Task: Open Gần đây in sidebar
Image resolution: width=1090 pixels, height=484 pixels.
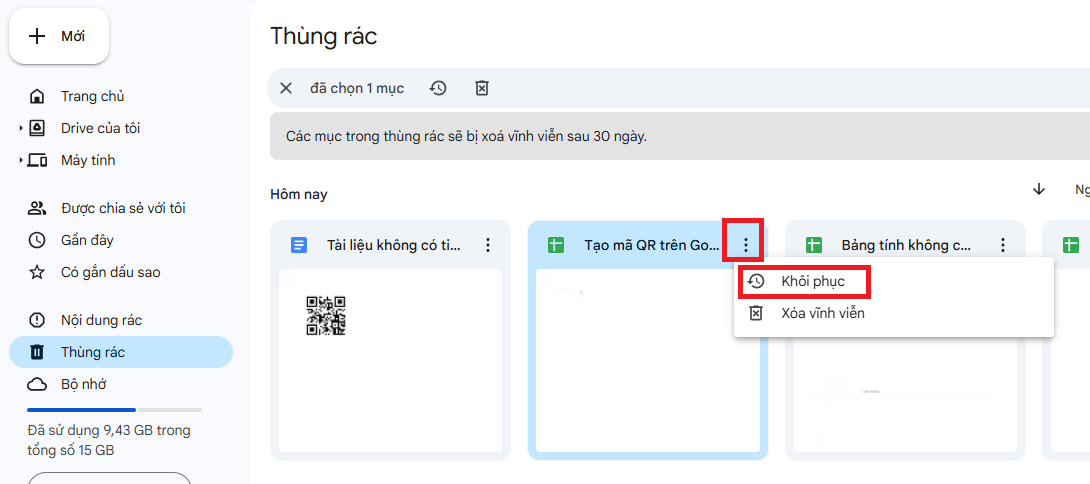Action: click(x=87, y=240)
